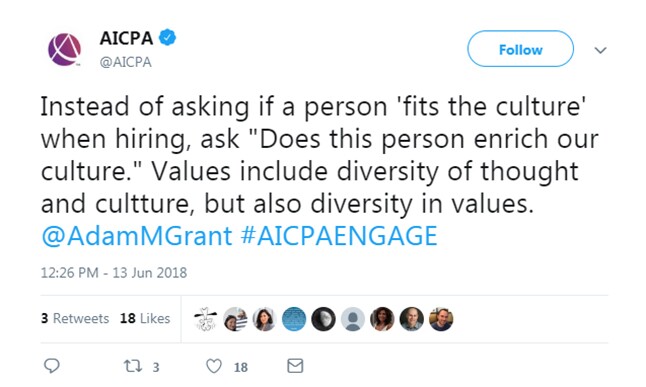Click the blue verified badge
Image resolution: width=646 pixels, height=387 pixels.
click(167, 38)
